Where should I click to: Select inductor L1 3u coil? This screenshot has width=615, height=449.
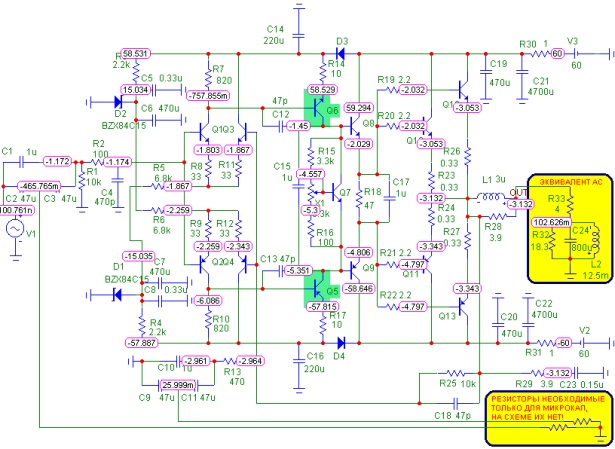click(x=490, y=196)
